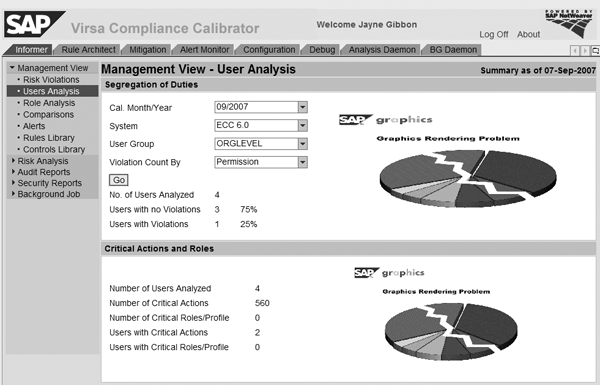Open Violation Count By dropdown
Viewport: 600px width, 385px height.
(x=303, y=162)
